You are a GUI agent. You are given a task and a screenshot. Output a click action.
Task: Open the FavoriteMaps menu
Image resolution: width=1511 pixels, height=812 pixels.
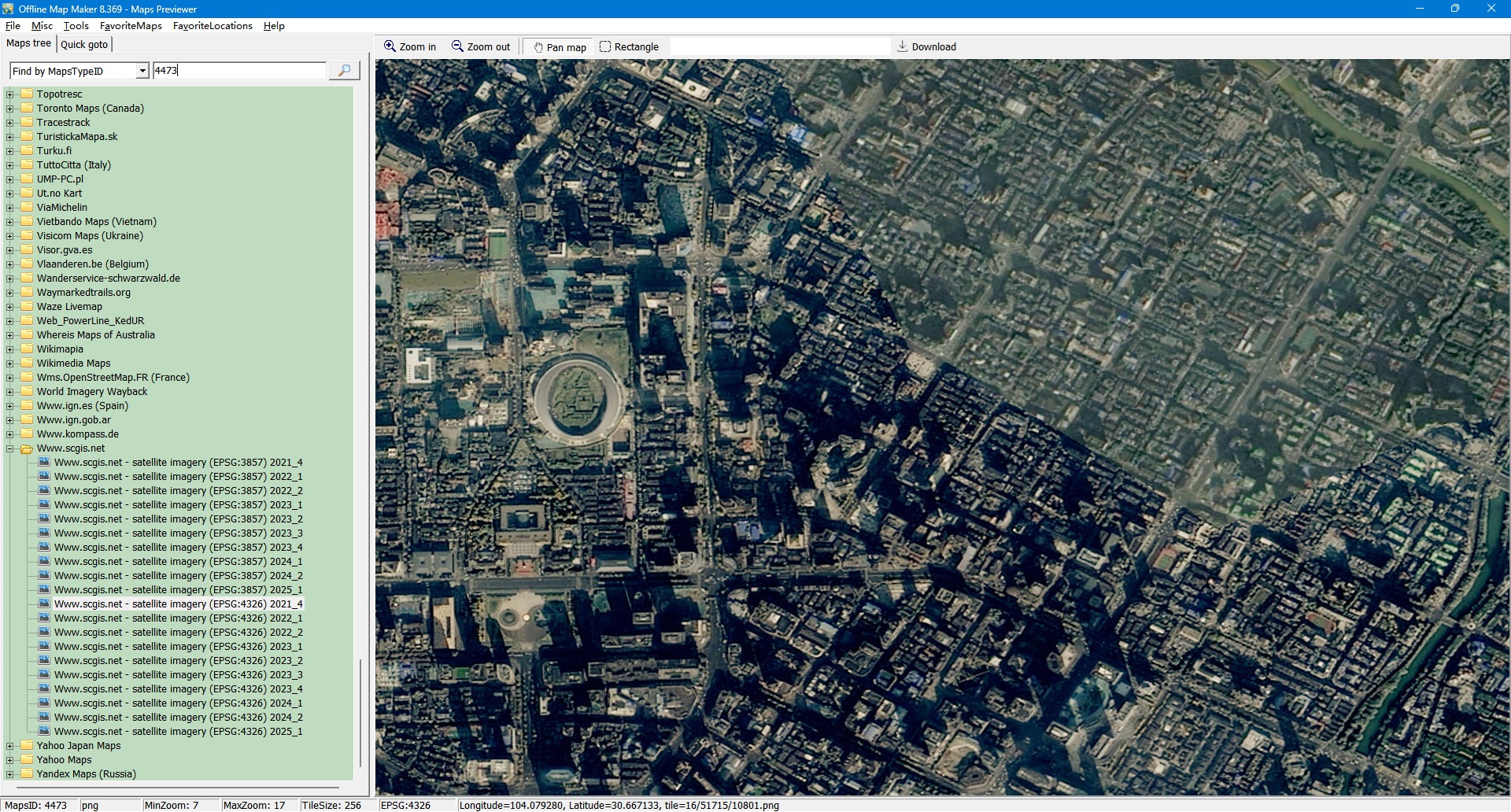point(131,26)
